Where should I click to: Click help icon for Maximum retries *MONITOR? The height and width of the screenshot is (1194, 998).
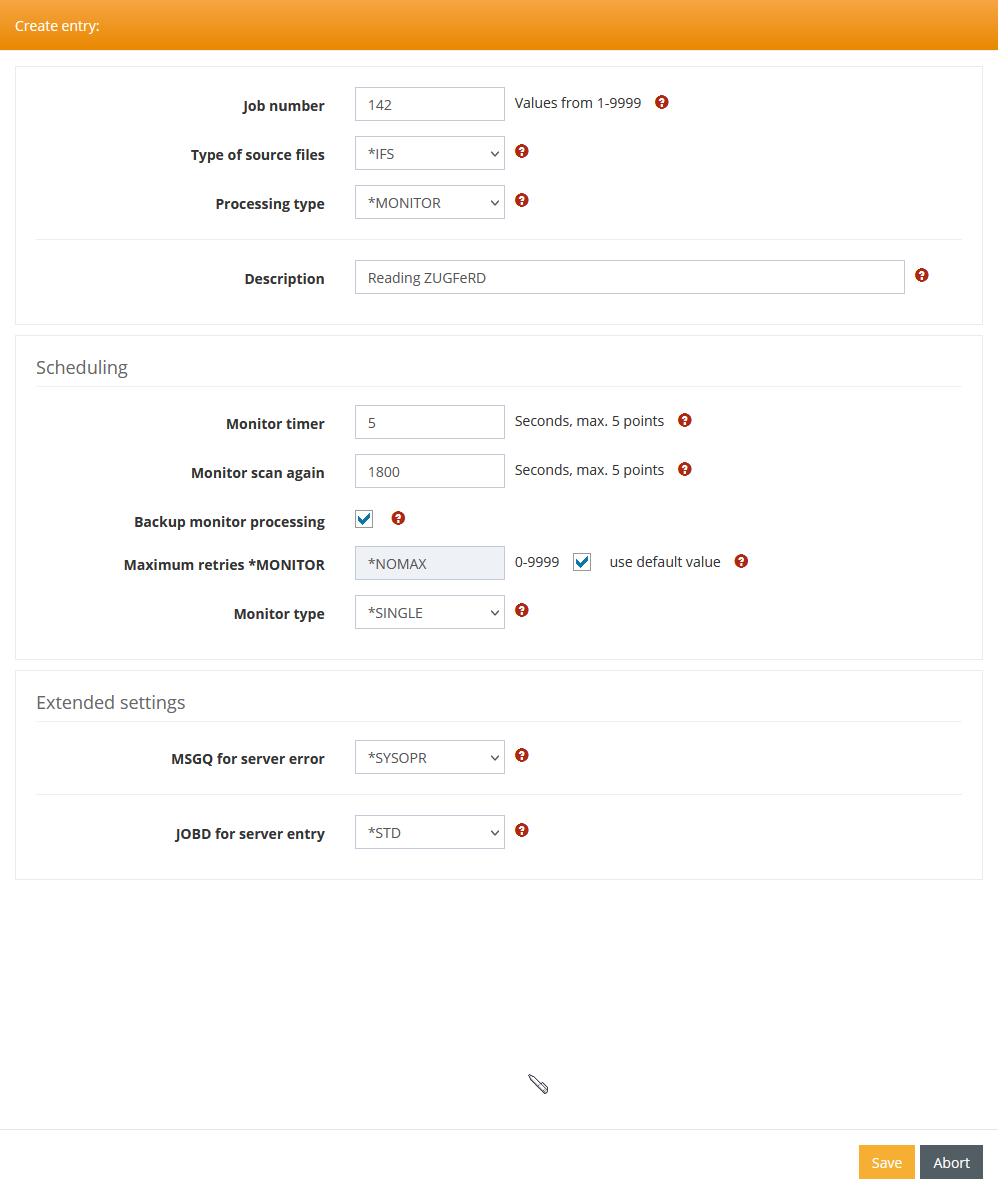[x=741, y=561]
